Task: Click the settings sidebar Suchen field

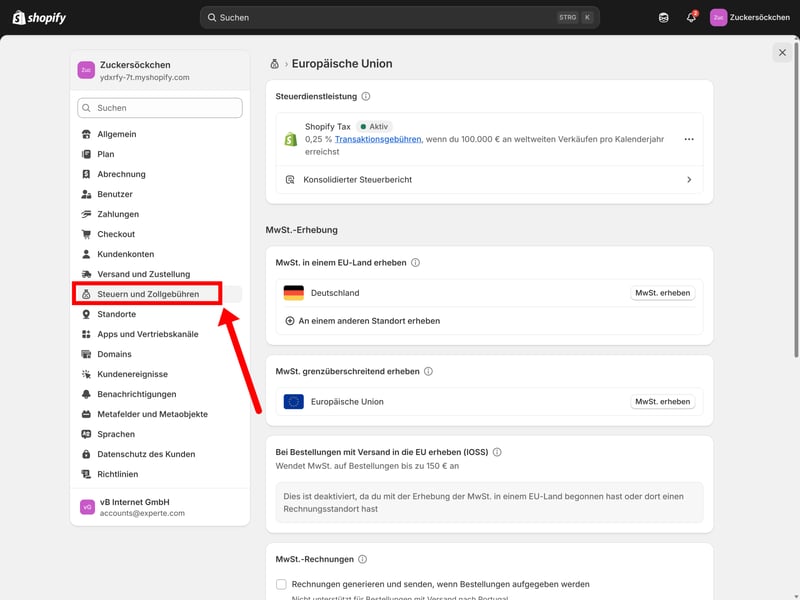Action: (x=160, y=108)
